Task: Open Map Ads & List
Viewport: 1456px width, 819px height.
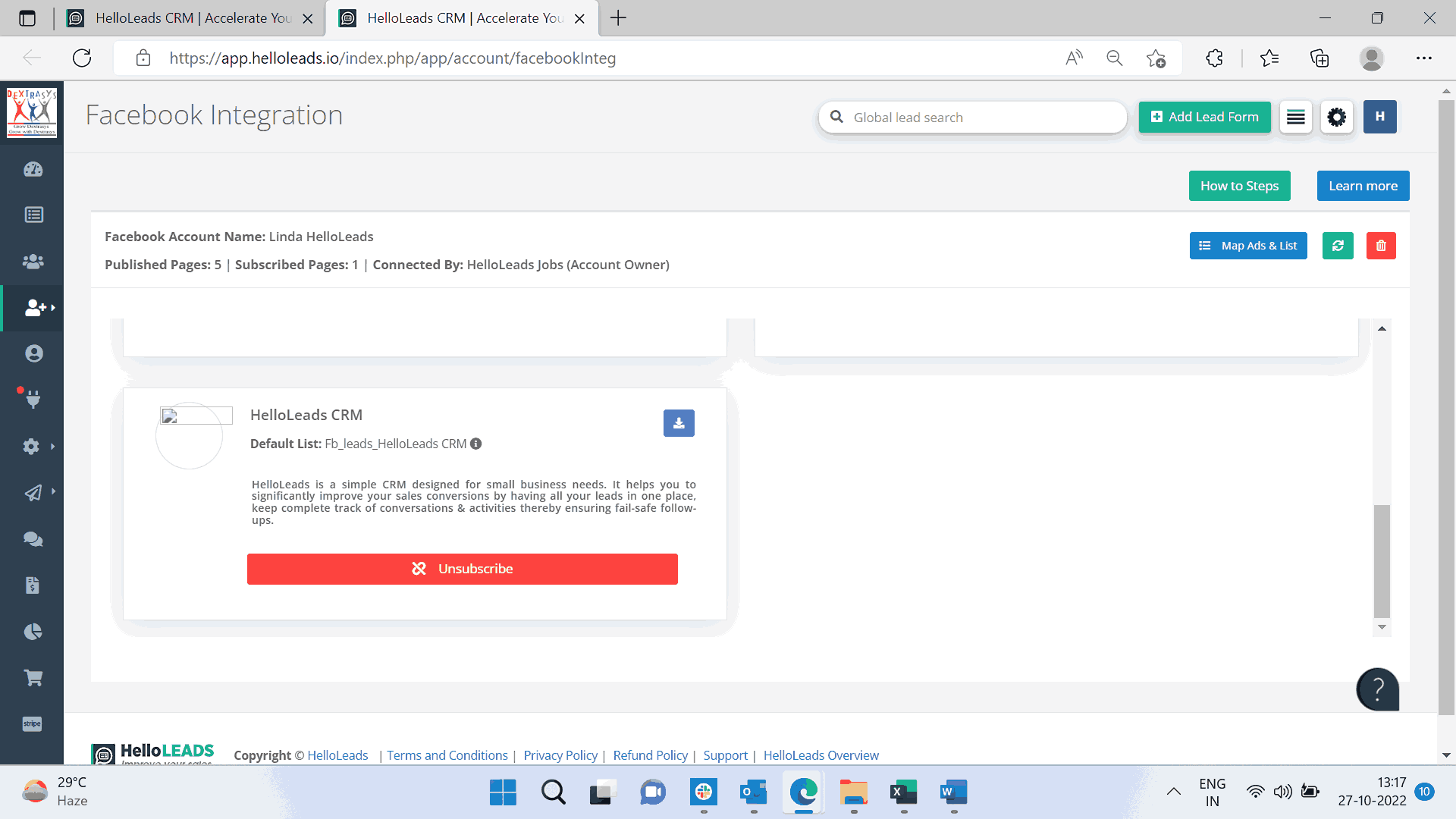Action: click(x=1248, y=246)
